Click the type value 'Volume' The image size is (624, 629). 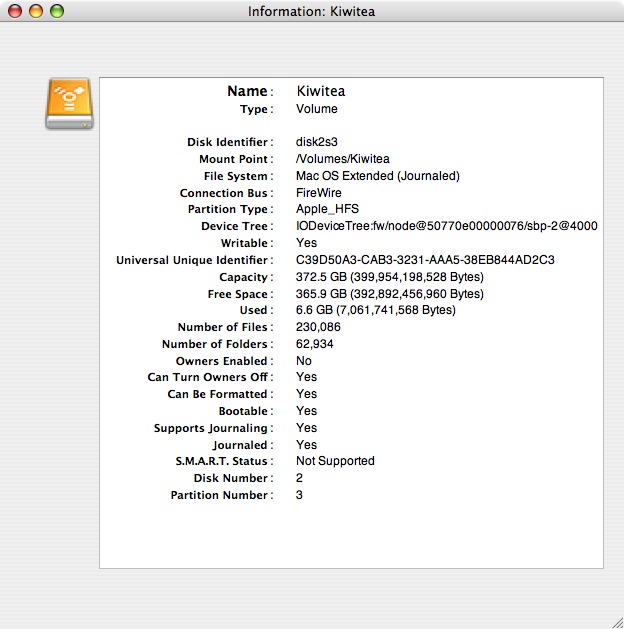317,109
